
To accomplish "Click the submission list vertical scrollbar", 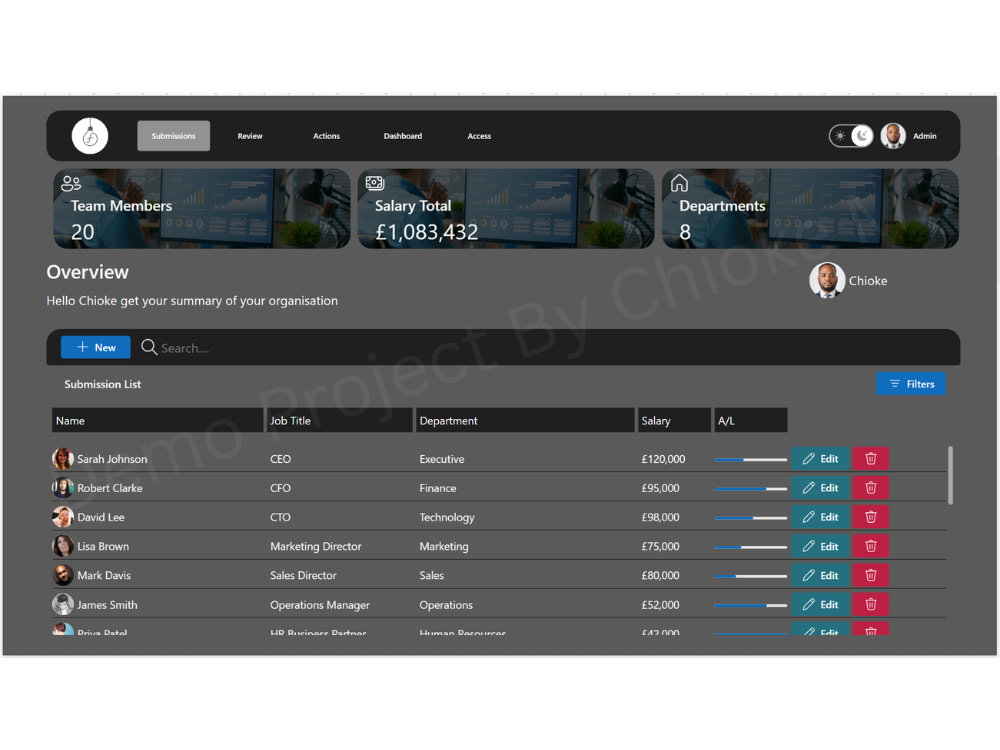I will (x=950, y=475).
